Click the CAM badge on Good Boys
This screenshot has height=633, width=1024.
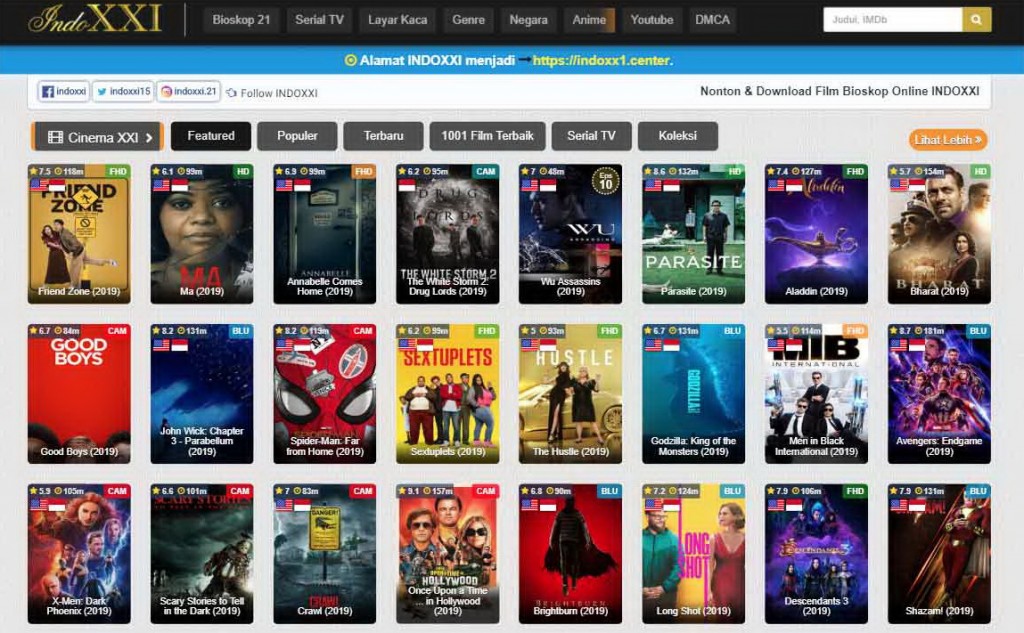tap(116, 331)
